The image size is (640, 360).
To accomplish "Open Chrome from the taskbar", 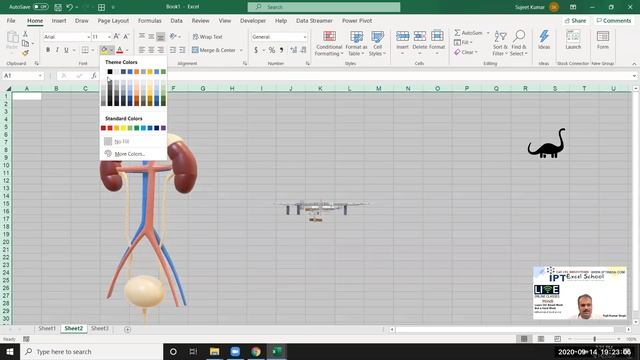I will click(x=256, y=351).
